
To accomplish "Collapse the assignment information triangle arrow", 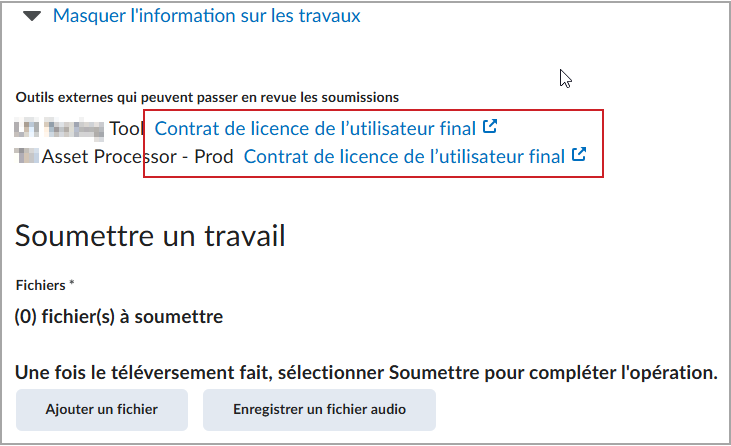I will click(32, 16).
